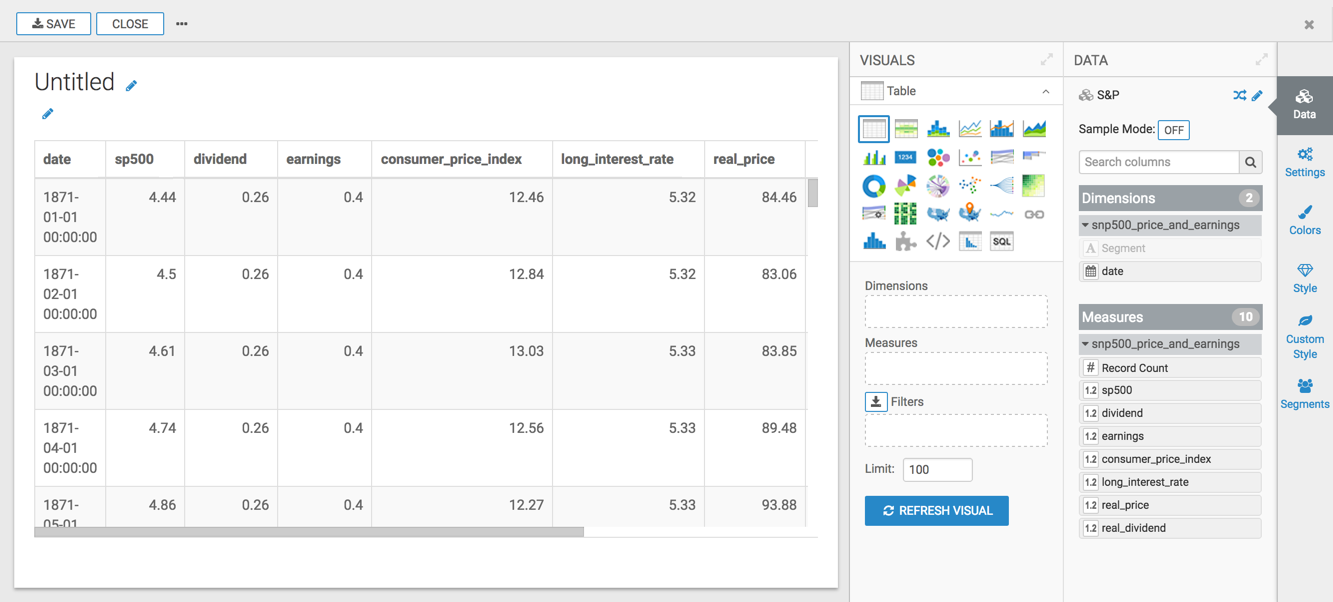Toggle Sample Mode OFF switch
The image size is (1333, 602).
1173,130
